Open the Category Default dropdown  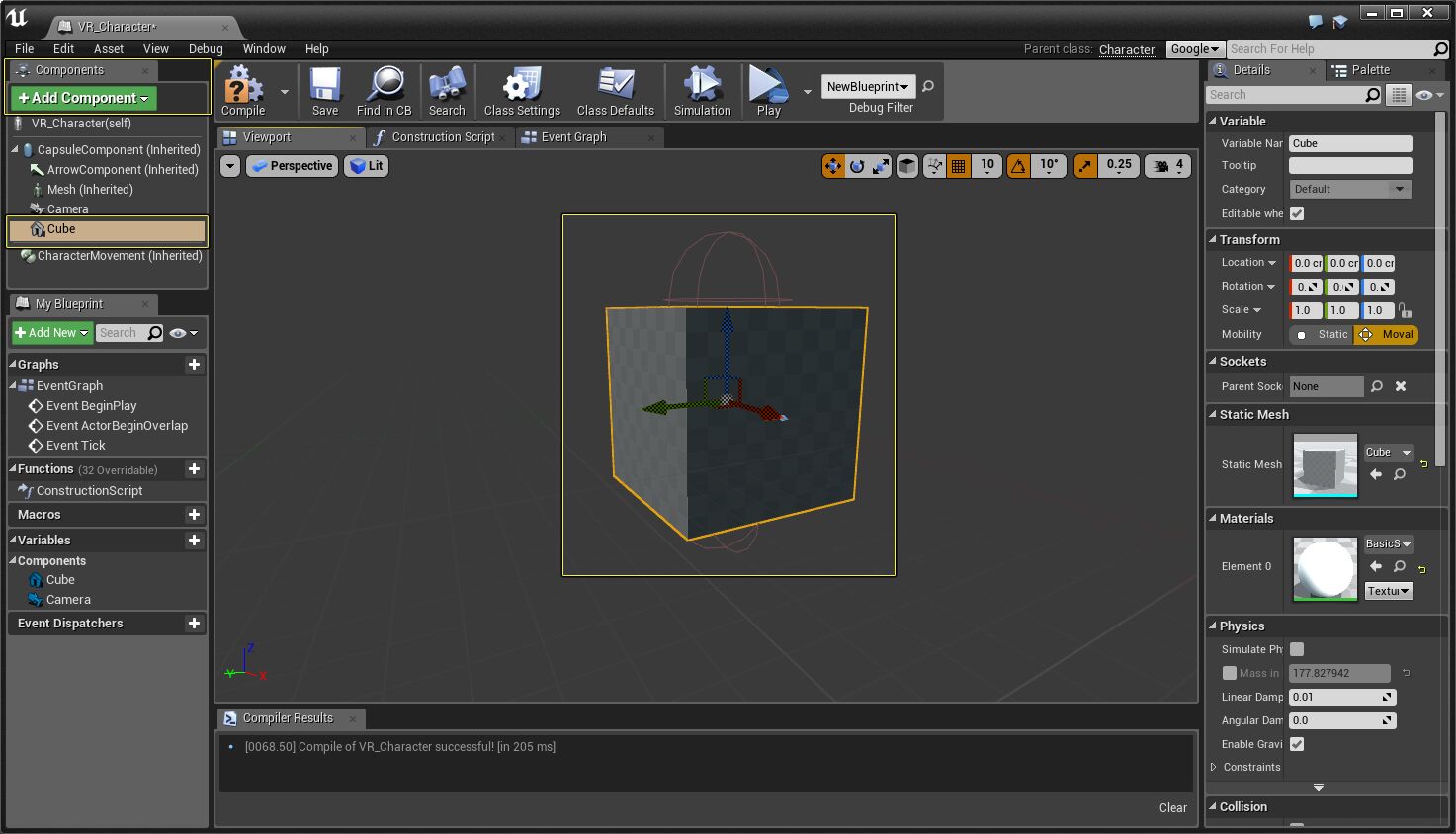pyautogui.click(x=1349, y=189)
